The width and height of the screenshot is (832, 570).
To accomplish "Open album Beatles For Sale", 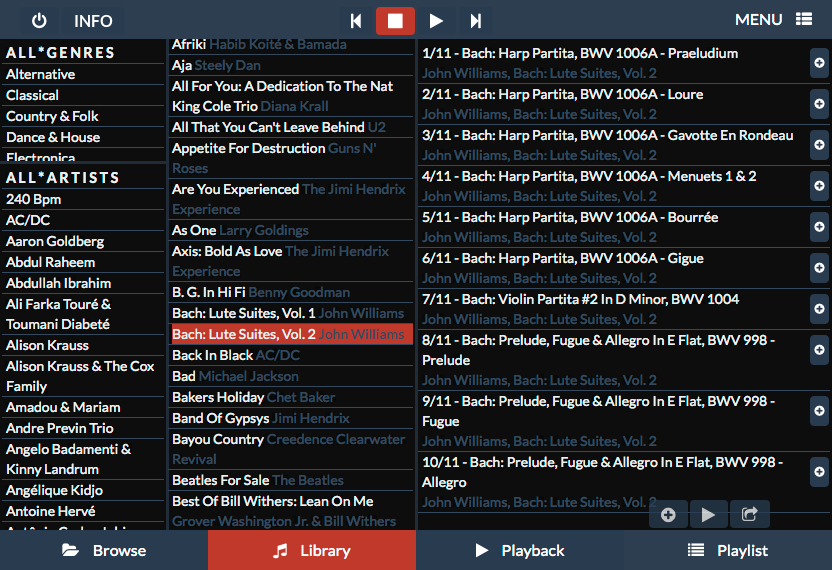I will pos(291,480).
